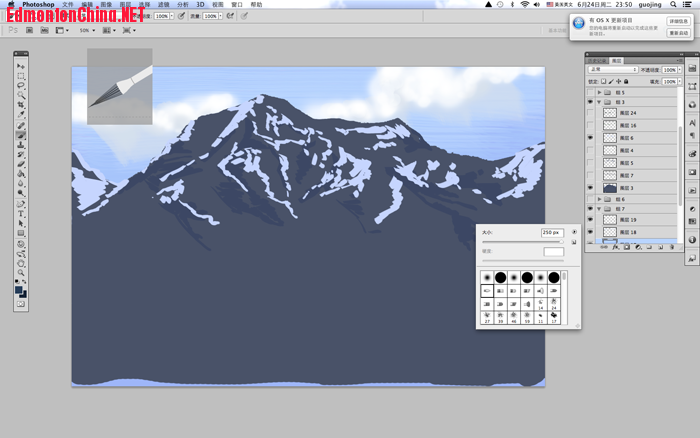Select the Move tool in the toolbox

[21, 67]
